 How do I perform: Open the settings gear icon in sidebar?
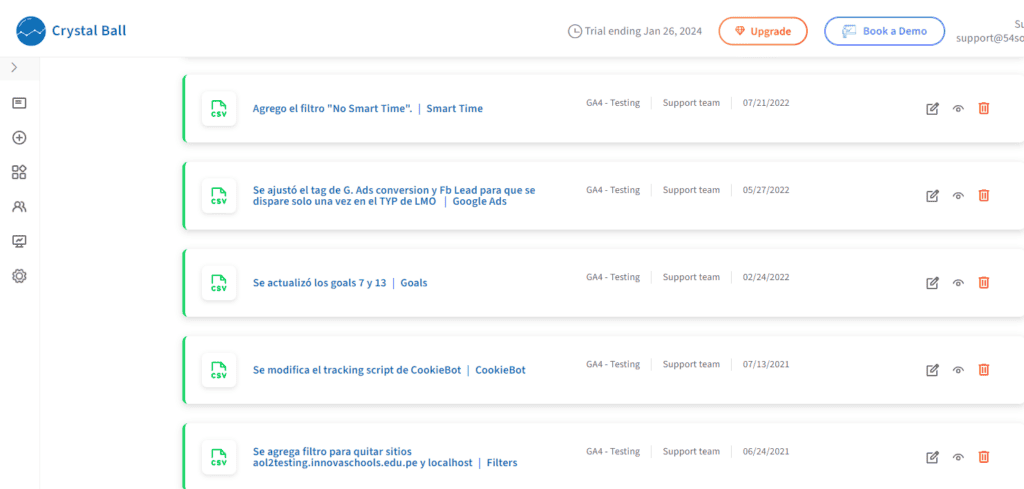[x=19, y=276]
